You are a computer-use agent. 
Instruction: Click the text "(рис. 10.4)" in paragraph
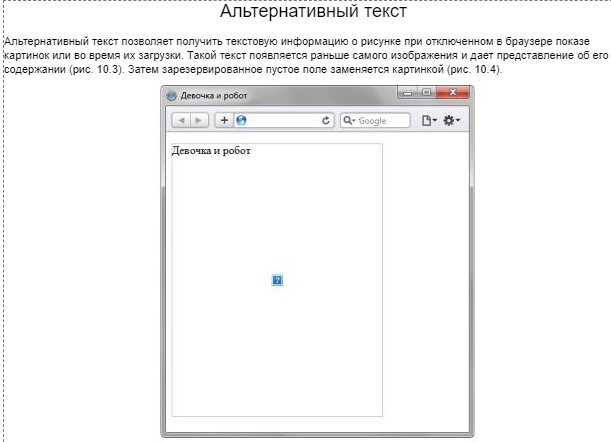tap(475, 70)
